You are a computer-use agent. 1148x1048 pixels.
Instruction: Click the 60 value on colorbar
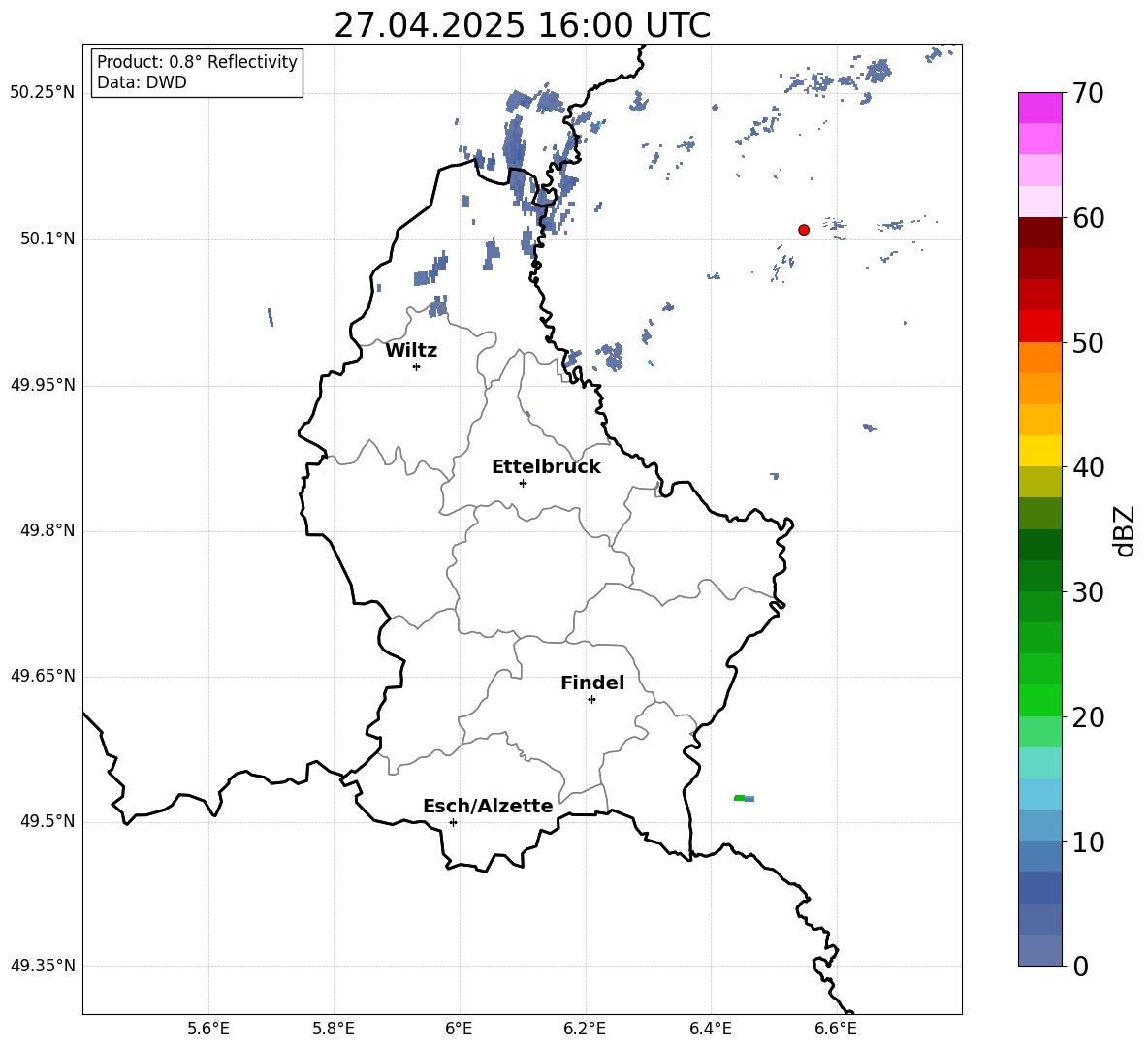pyautogui.click(x=1089, y=218)
